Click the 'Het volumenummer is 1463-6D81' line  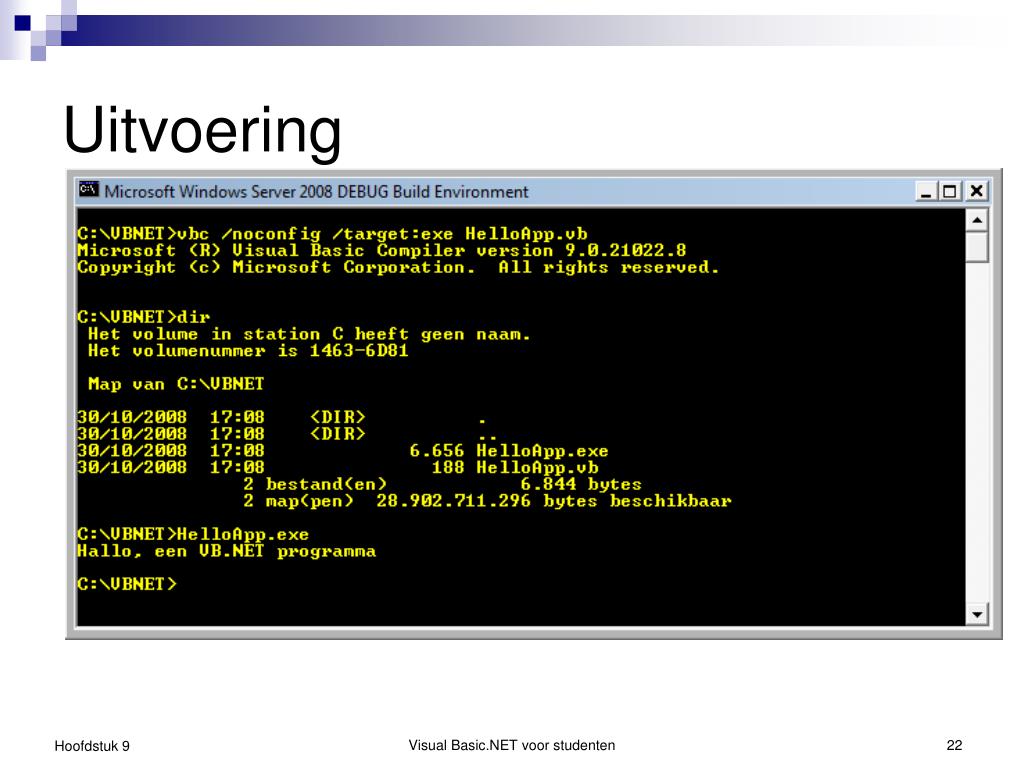[248, 351]
